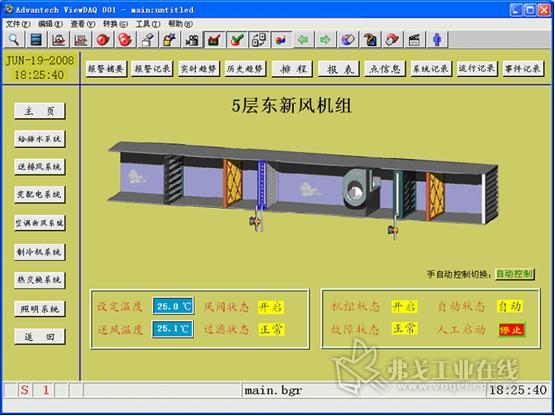Click the film clapperboard toolbar icon
The image size is (555, 416).
point(414,39)
